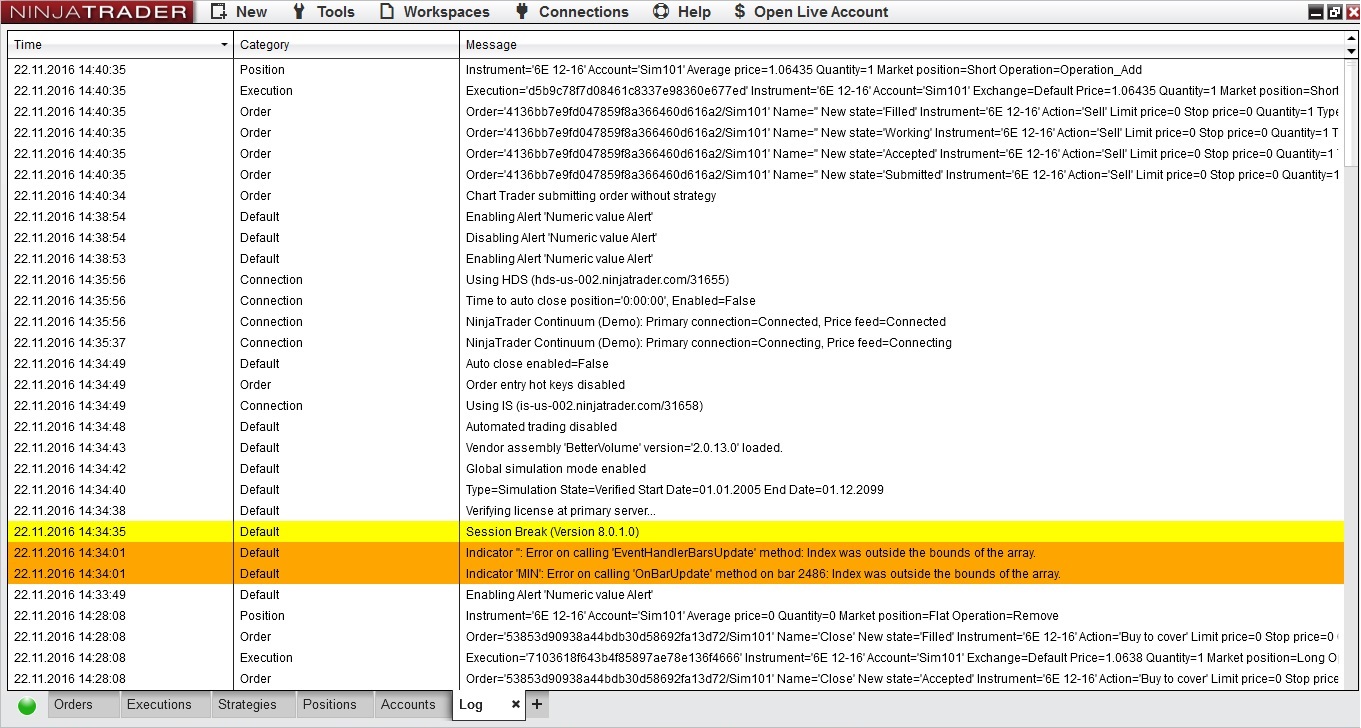Open the Workspaces menu
The width and height of the screenshot is (1361, 728).
click(x=435, y=12)
